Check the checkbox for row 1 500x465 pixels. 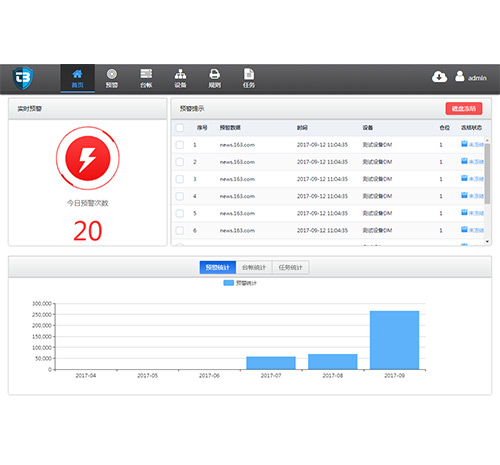[180, 145]
